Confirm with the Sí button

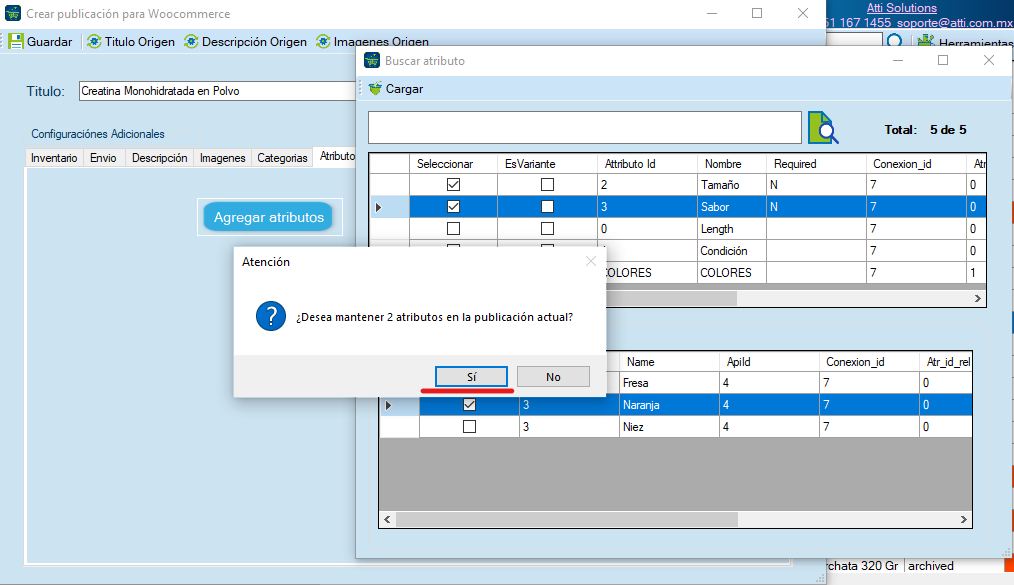click(x=471, y=377)
